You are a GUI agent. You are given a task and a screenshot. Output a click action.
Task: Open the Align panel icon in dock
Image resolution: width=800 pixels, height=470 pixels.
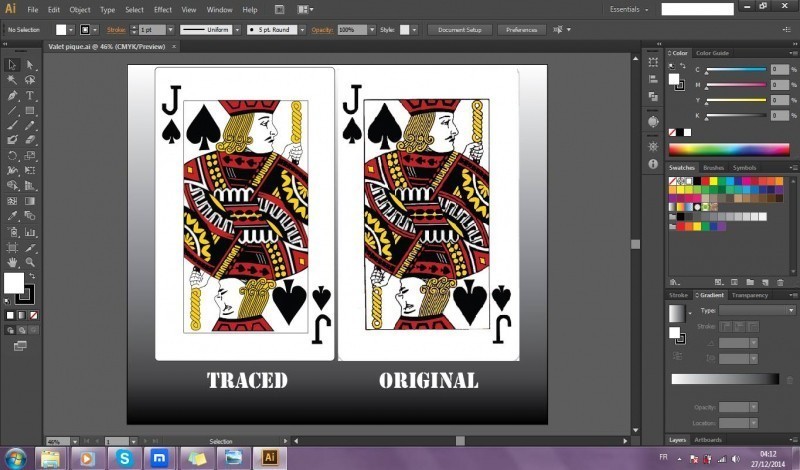click(x=653, y=79)
